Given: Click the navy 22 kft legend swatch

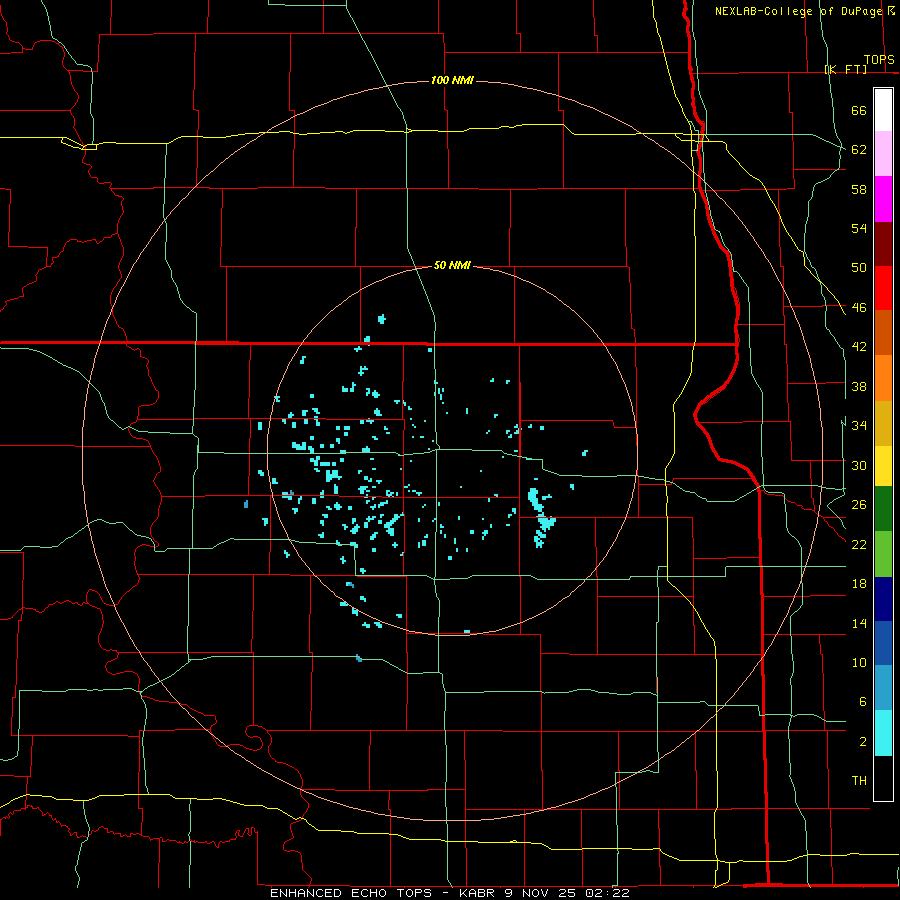Looking at the screenshot, I should 883,599.
